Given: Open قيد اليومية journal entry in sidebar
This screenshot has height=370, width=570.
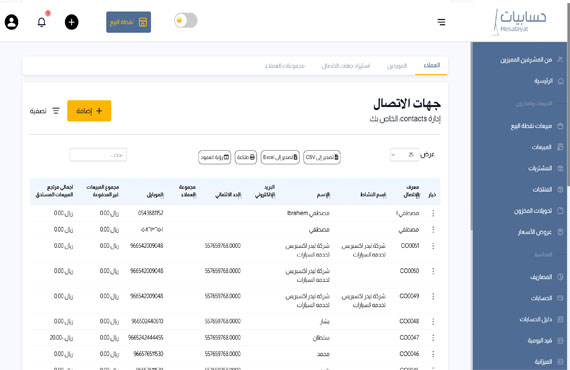Looking at the screenshot, I should coord(545,341).
